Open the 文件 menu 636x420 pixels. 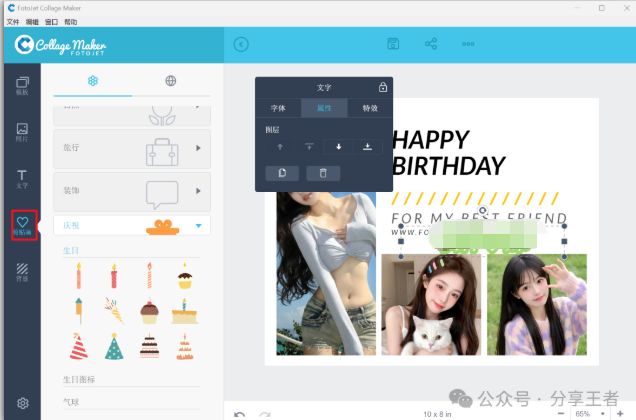(13, 21)
